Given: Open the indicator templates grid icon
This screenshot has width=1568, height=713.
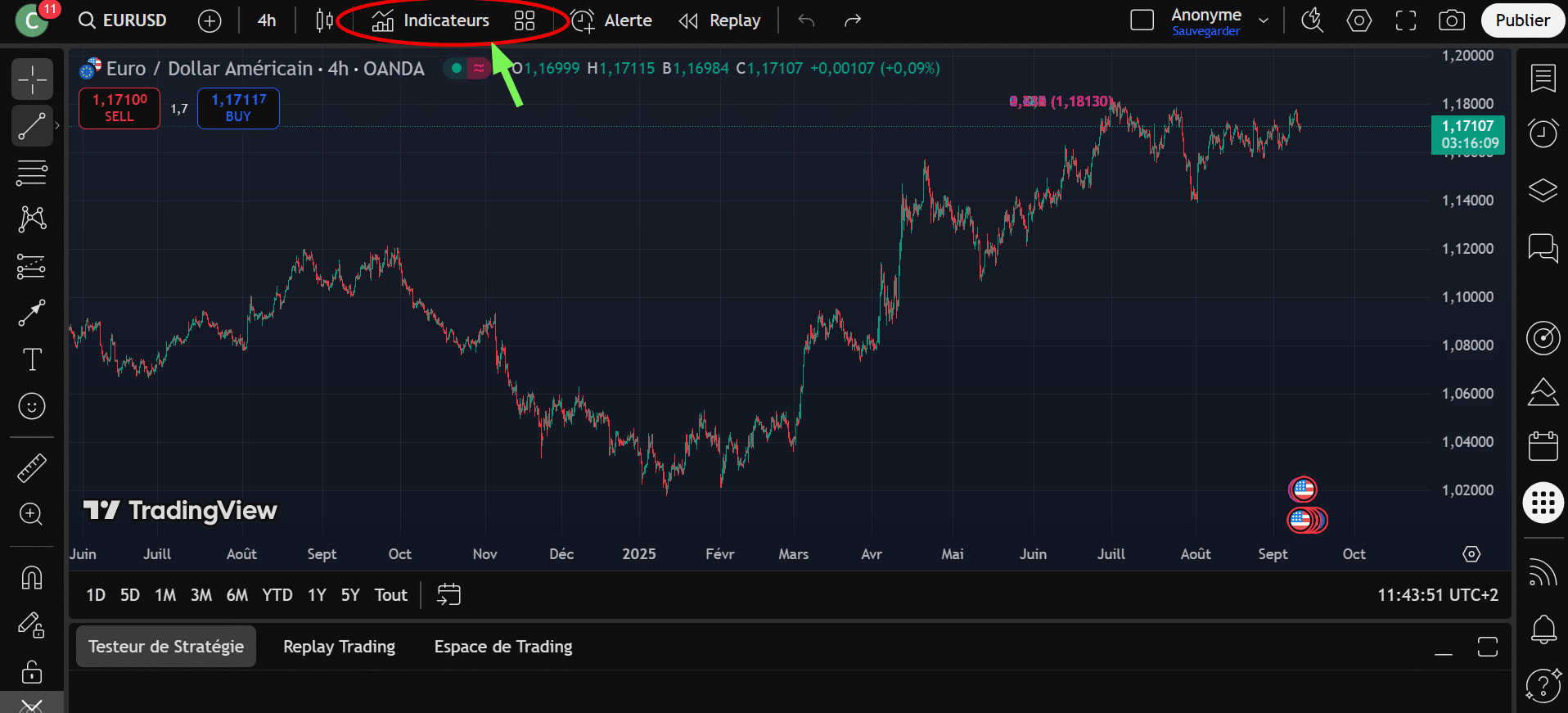Looking at the screenshot, I should click(525, 20).
